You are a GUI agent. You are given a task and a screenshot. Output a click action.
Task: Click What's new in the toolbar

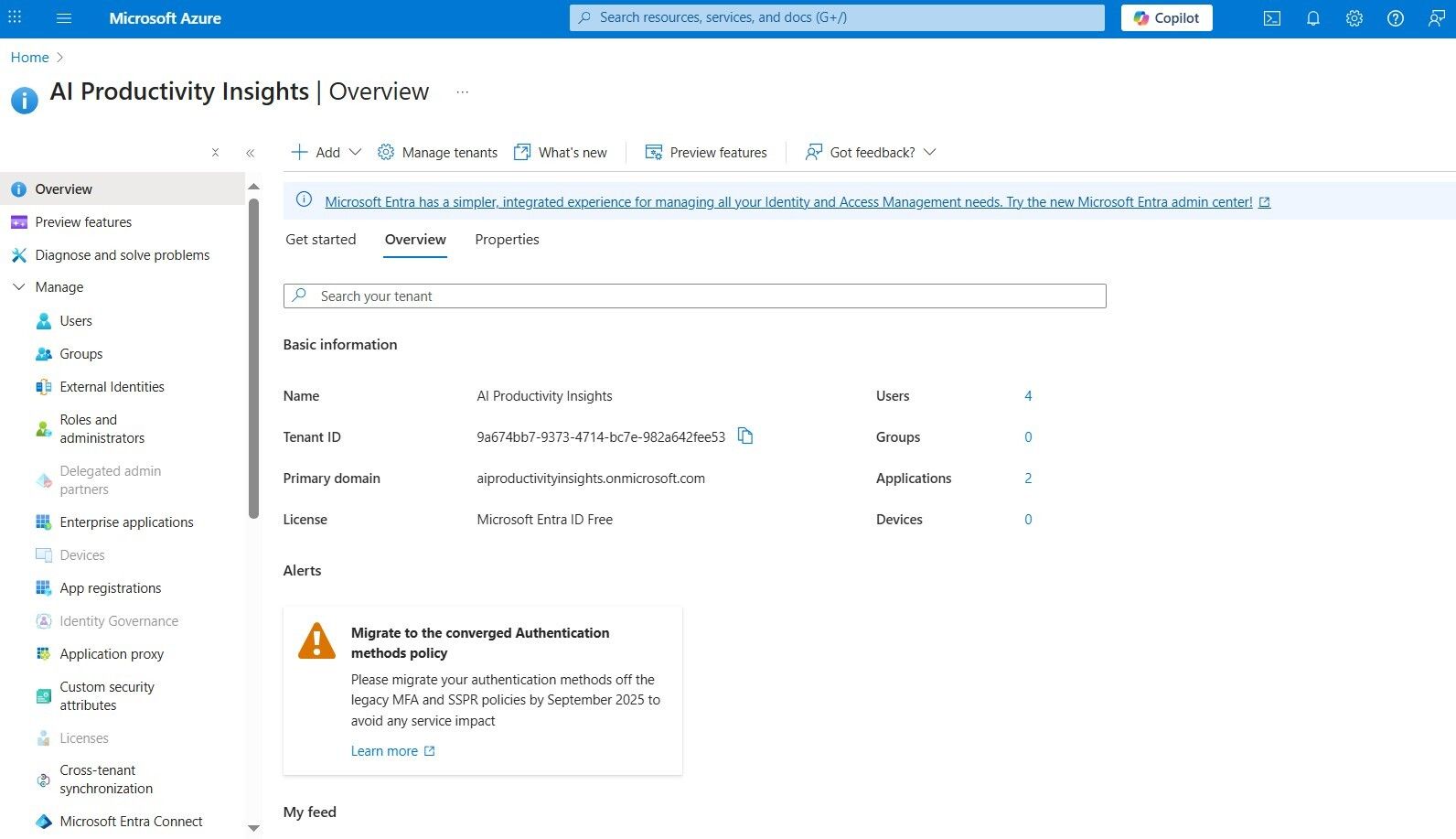coord(561,153)
